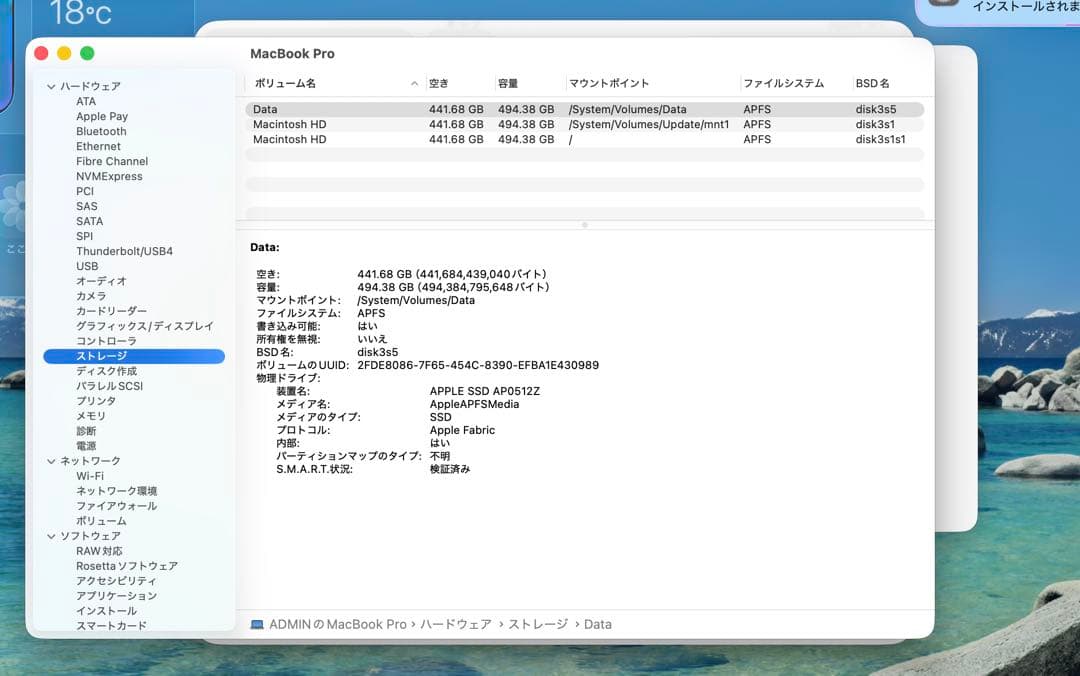Select SPI in the sidebar

point(84,236)
